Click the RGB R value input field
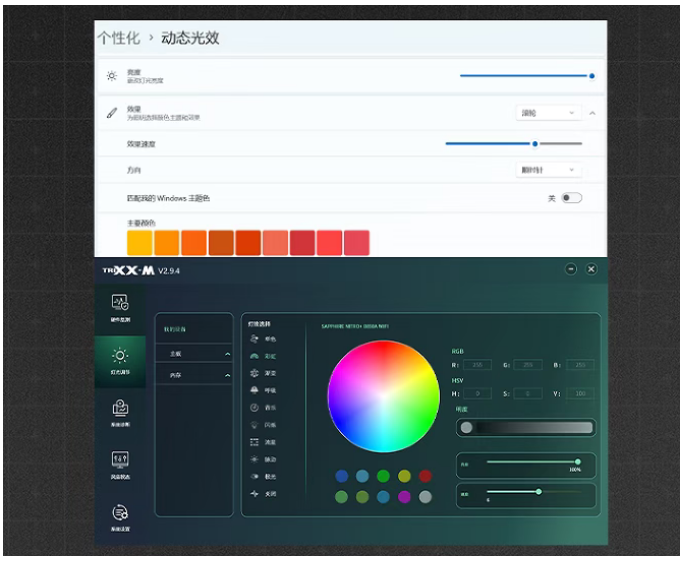 (474, 365)
